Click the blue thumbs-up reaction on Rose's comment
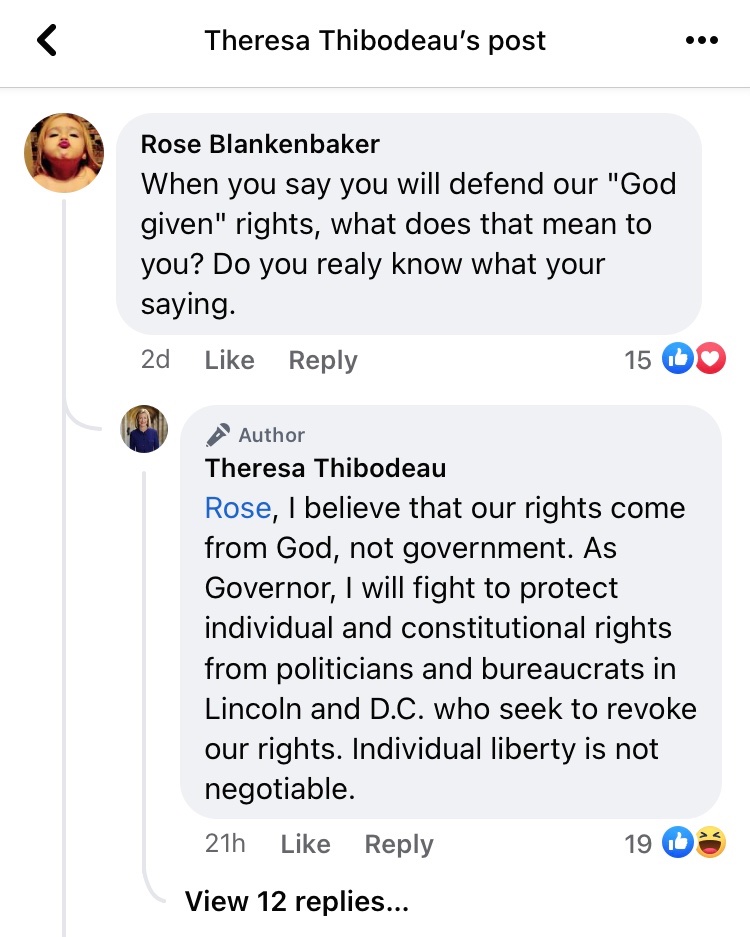 (679, 359)
